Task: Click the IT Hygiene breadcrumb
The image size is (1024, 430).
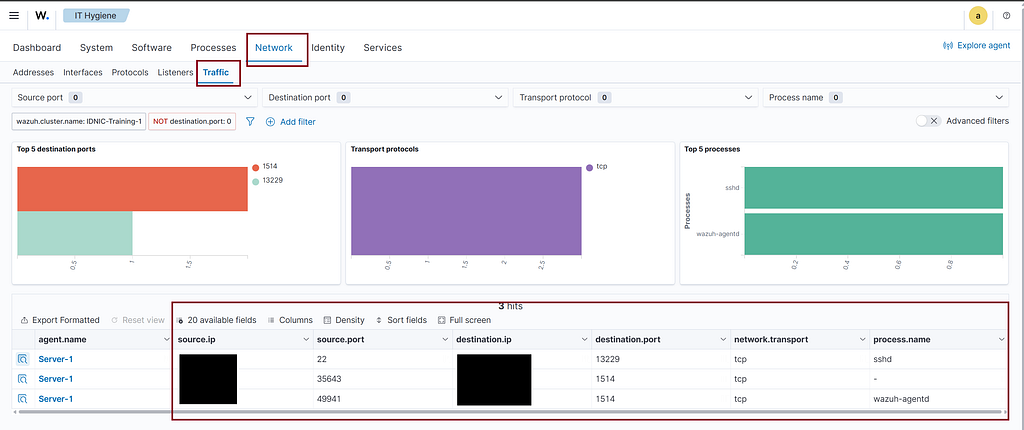Action: [95, 15]
